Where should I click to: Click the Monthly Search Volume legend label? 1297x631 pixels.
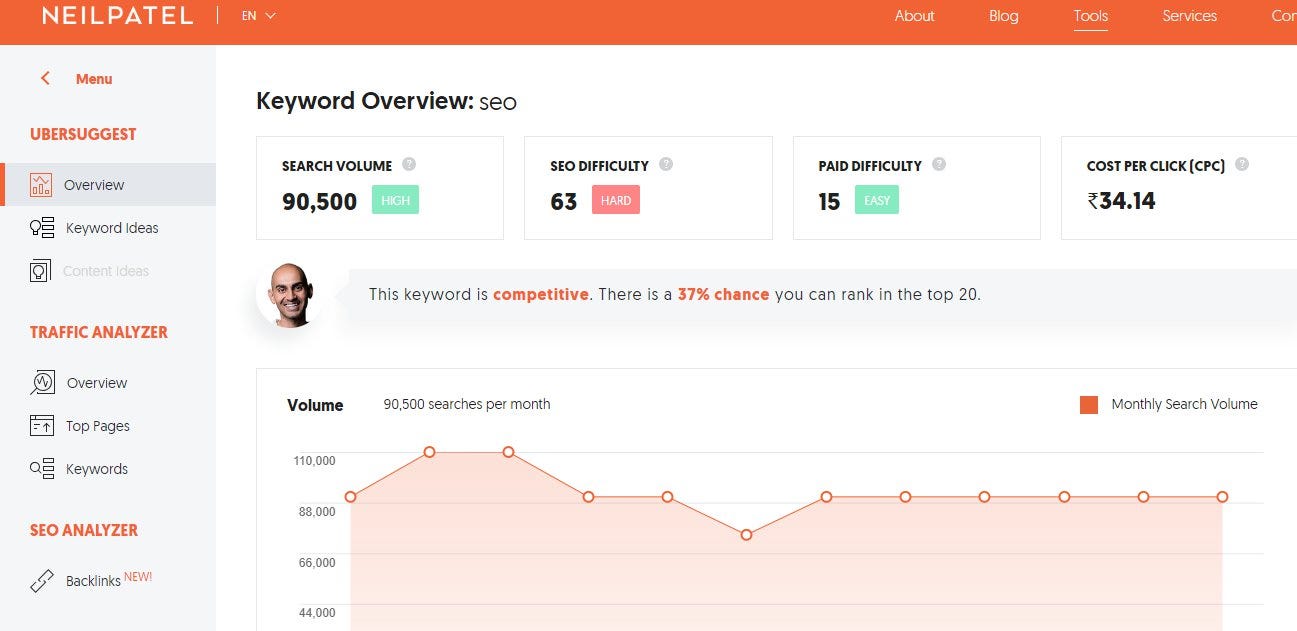(x=1185, y=404)
